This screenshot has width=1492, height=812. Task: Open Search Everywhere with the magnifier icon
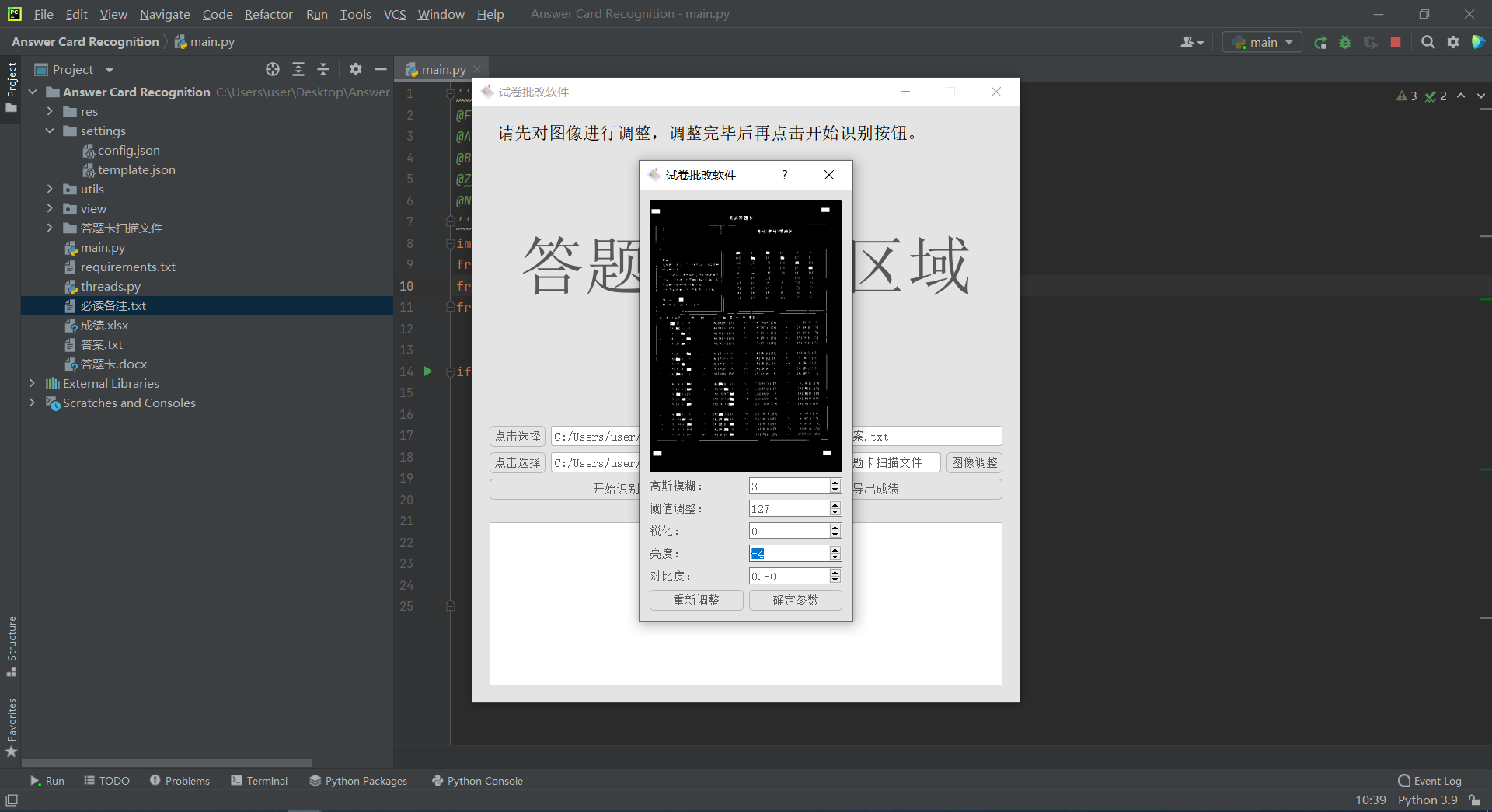click(1428, 42)
